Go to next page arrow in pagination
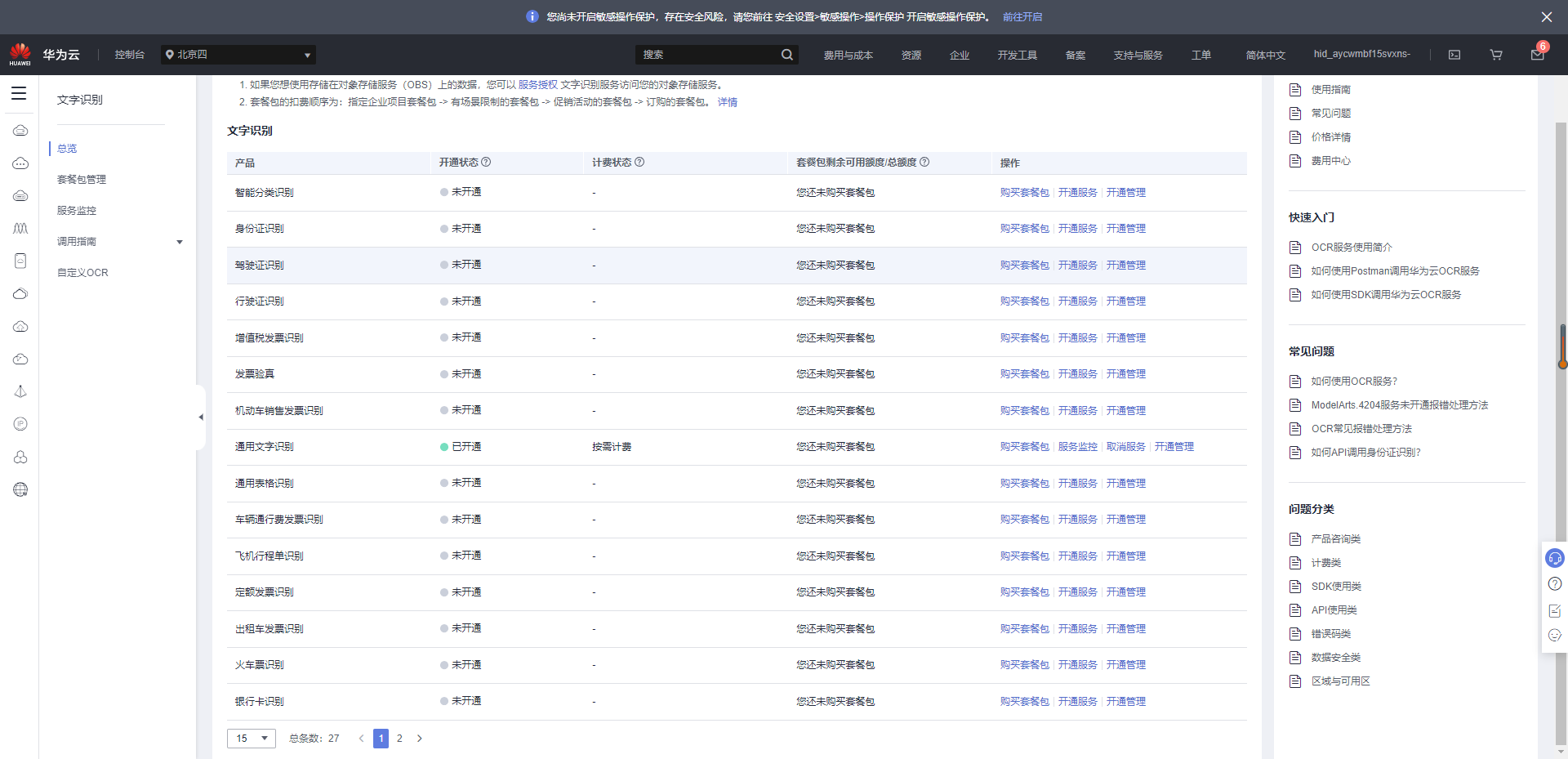1568x759 pixels. point(420,739)
